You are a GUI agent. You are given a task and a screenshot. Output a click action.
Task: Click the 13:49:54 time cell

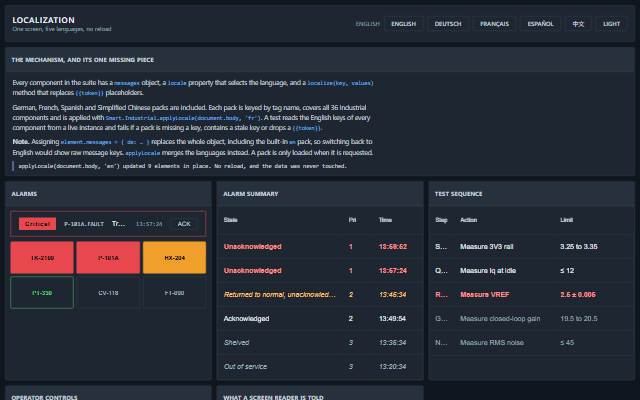point(392,319)
